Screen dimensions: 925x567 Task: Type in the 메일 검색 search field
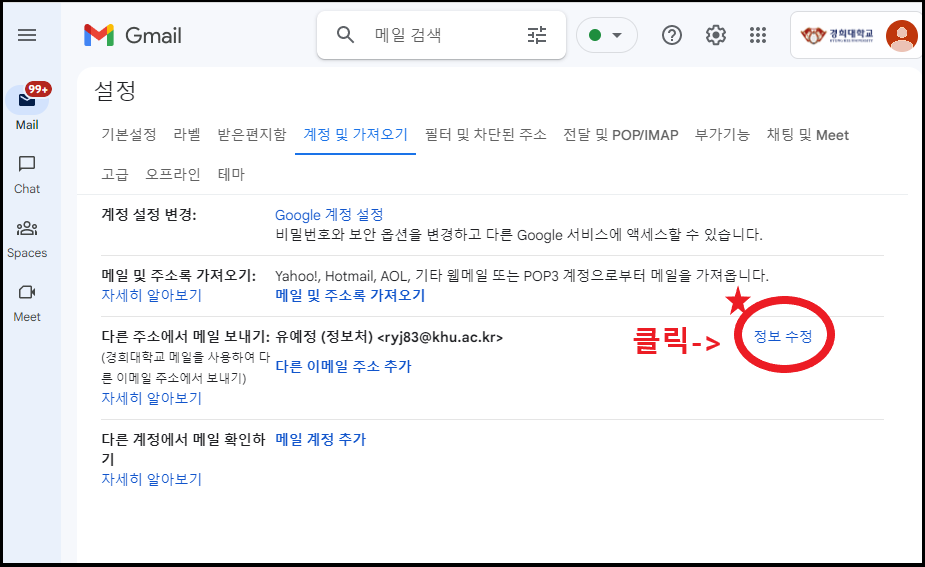tap(440, 36)
